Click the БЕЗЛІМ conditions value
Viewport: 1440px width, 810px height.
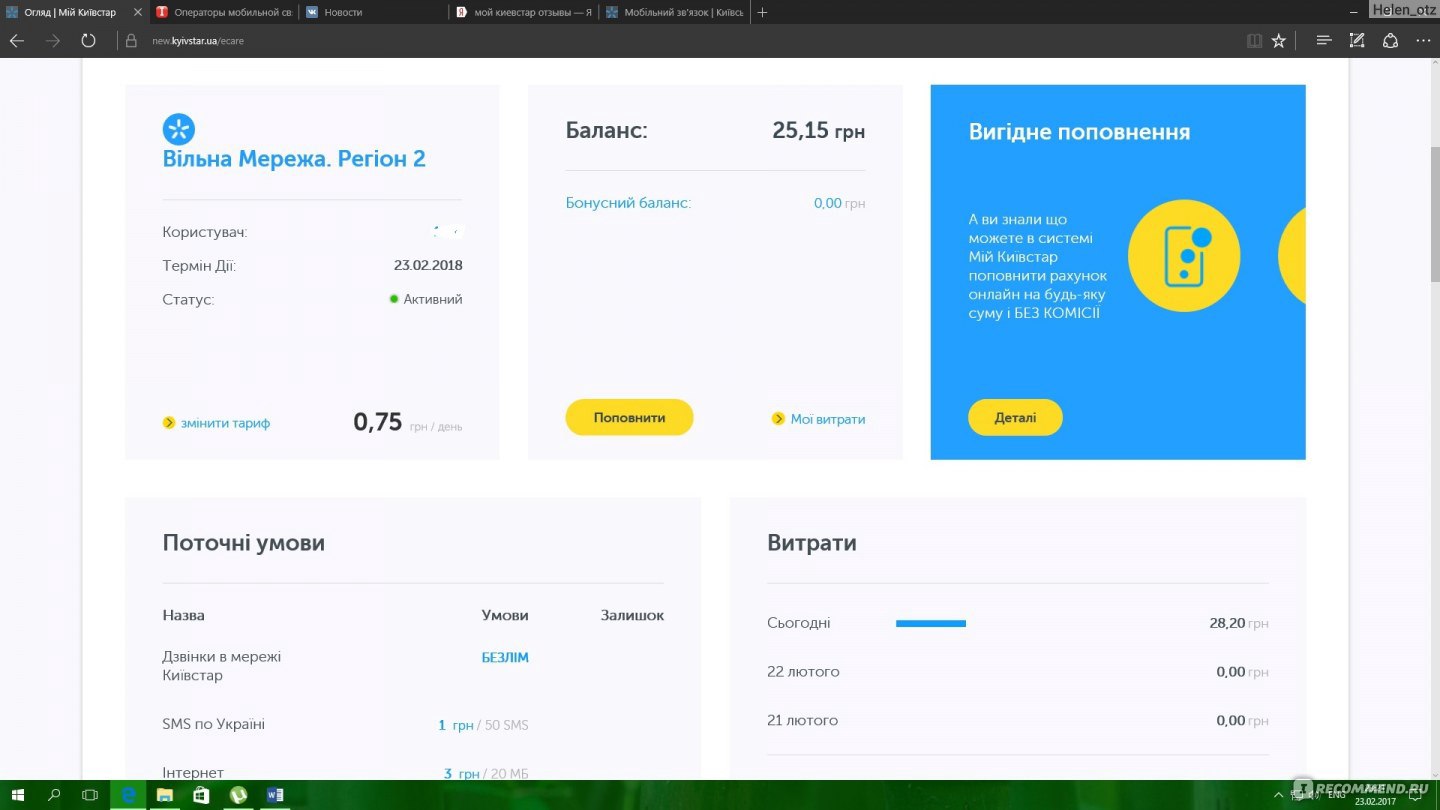pos(505,658)
